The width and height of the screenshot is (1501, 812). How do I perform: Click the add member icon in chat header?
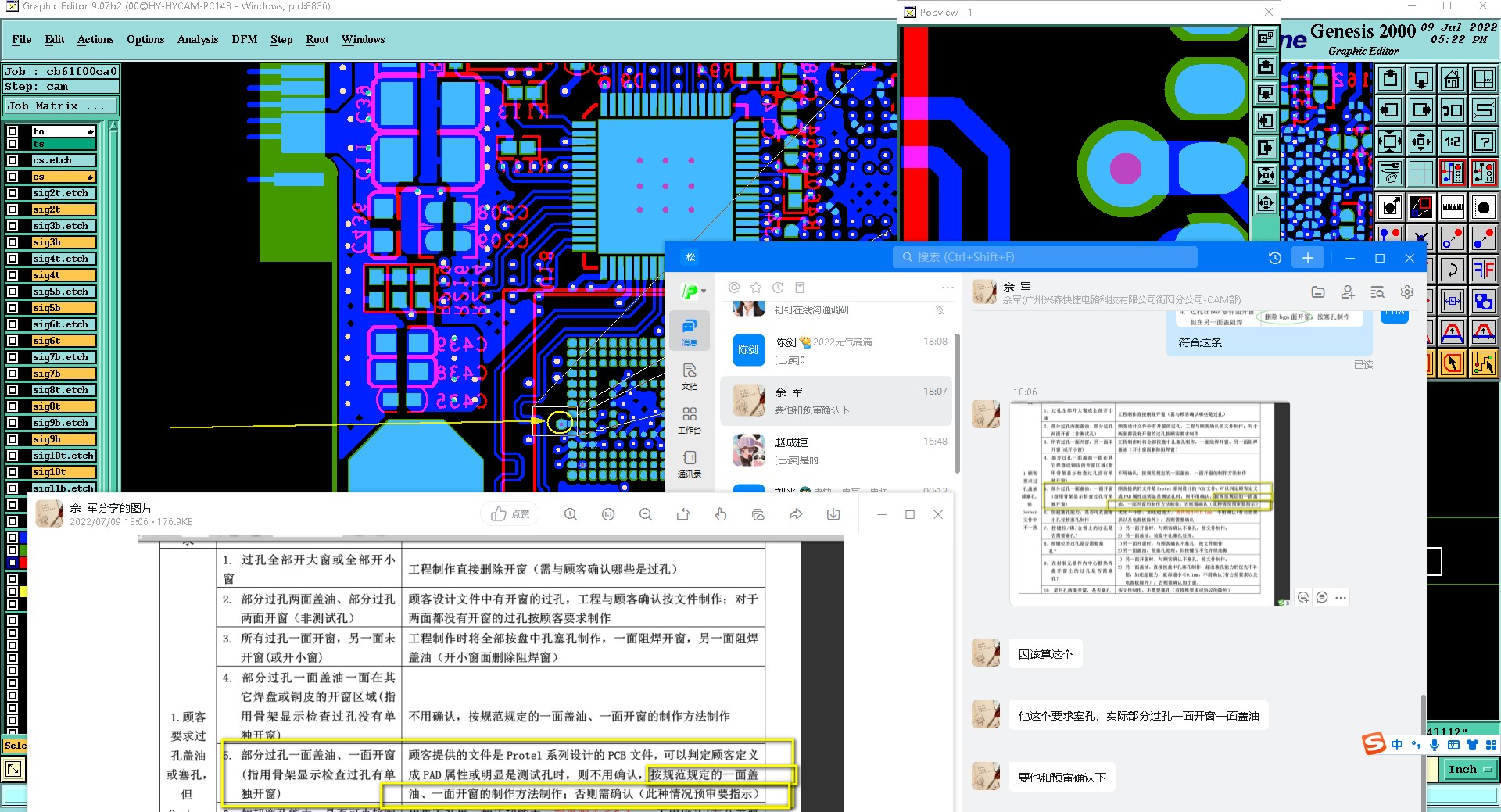click(1348, 292)
